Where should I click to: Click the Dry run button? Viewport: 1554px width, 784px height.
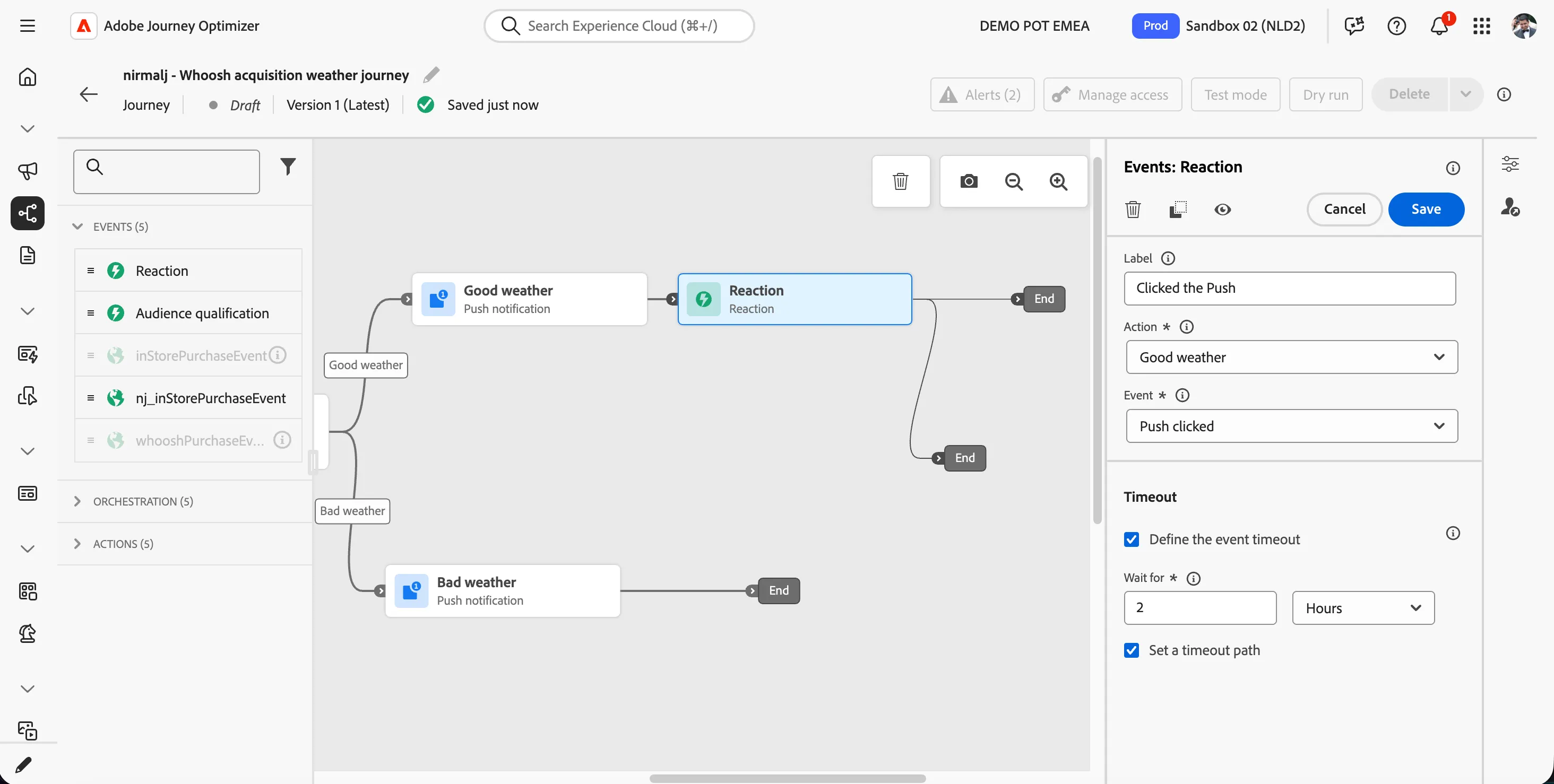pyautogui.click(x=1325, y=94)
